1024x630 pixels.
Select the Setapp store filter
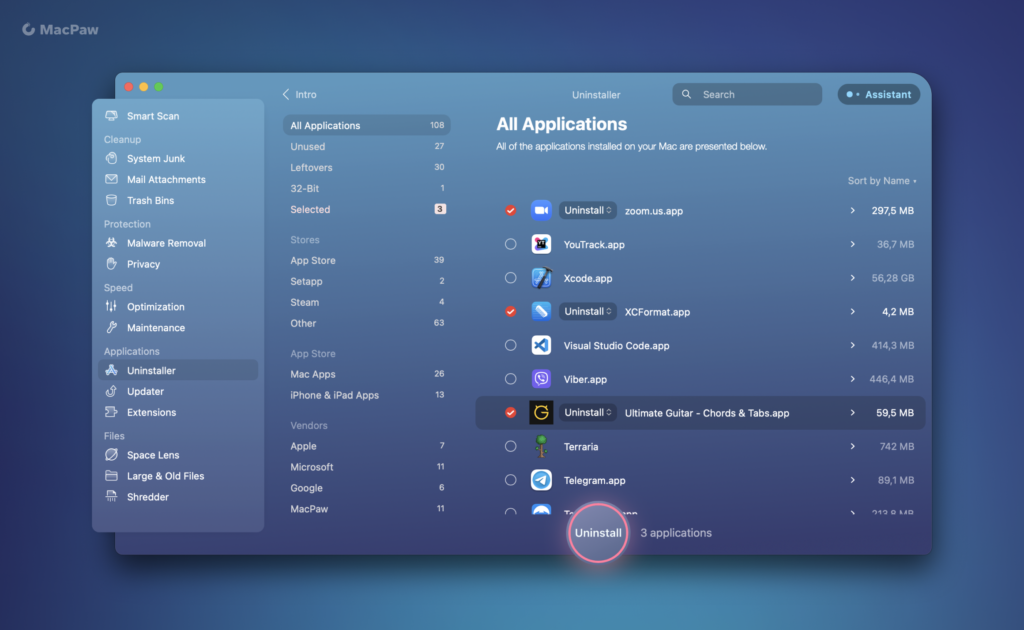366,281
